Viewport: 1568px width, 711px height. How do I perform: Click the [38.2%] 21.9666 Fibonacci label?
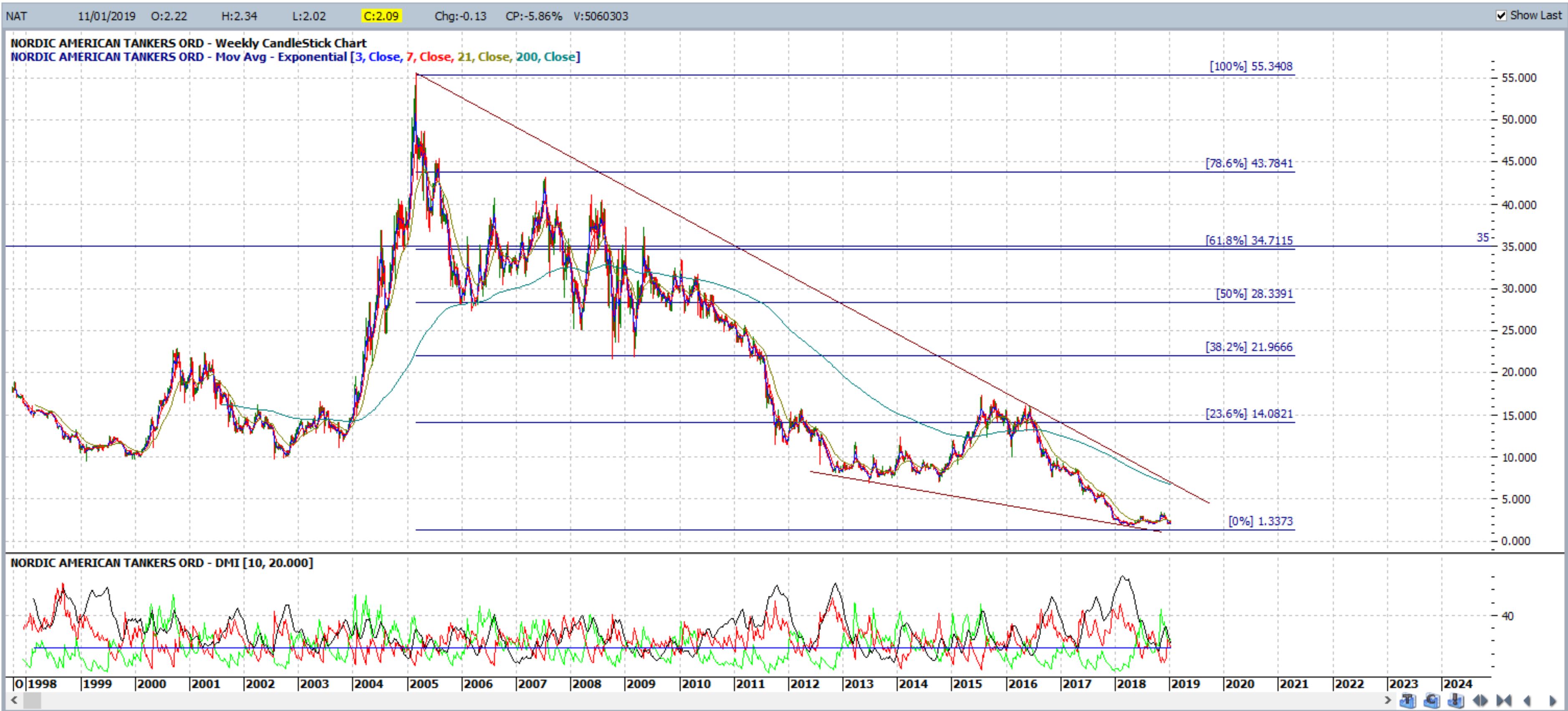pyautogui.click(x=1249, y=347)
